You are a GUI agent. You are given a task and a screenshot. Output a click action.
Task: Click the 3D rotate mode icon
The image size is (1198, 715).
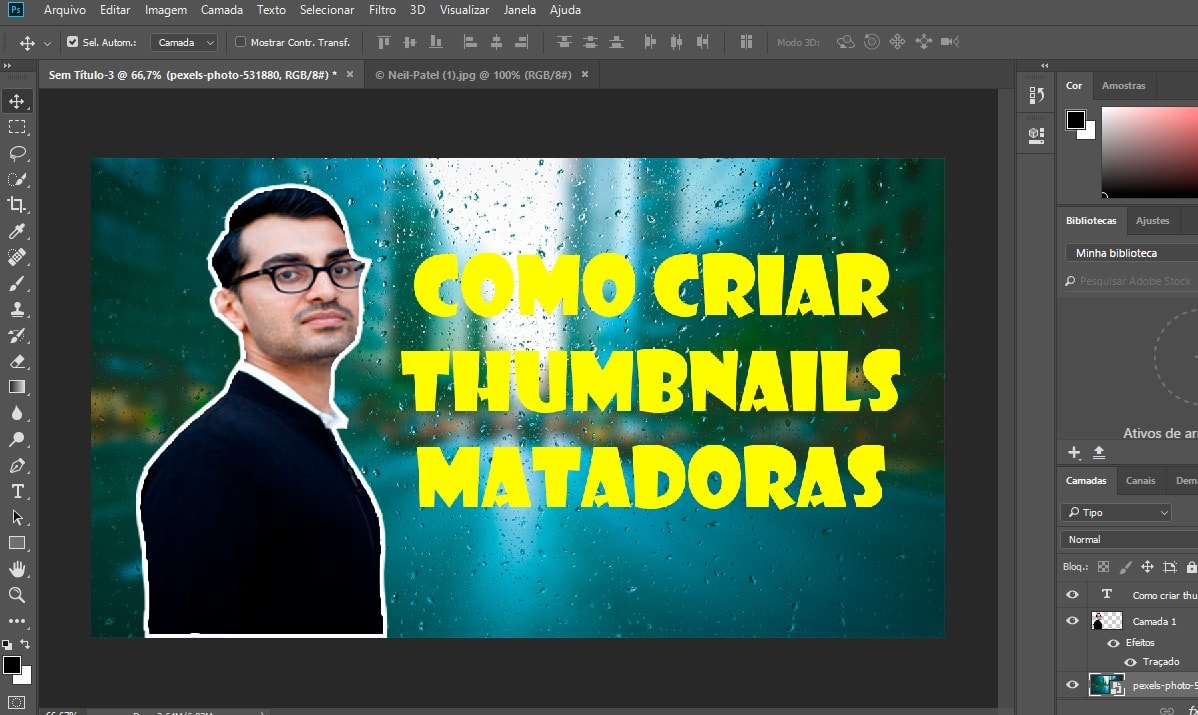846,42
